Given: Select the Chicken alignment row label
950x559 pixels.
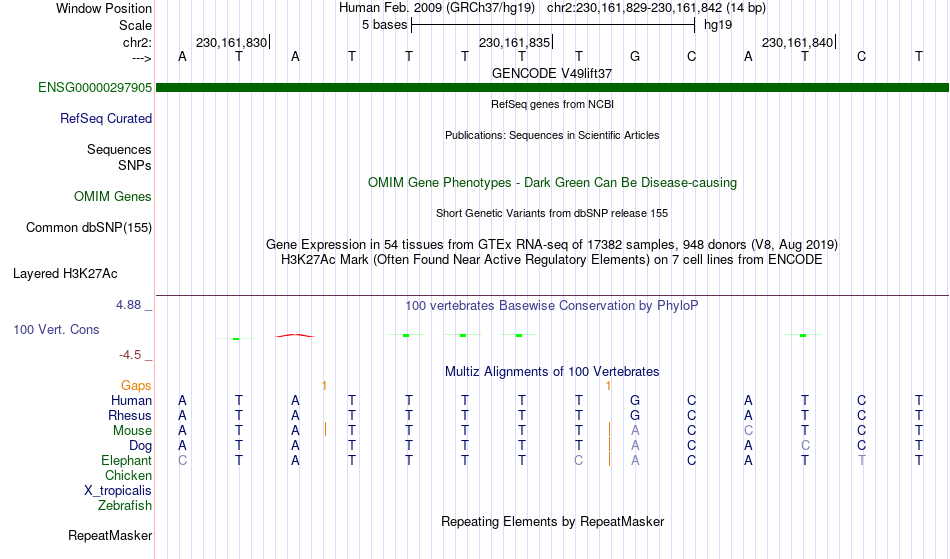Looking at the screenshot, I should [128, 475].
